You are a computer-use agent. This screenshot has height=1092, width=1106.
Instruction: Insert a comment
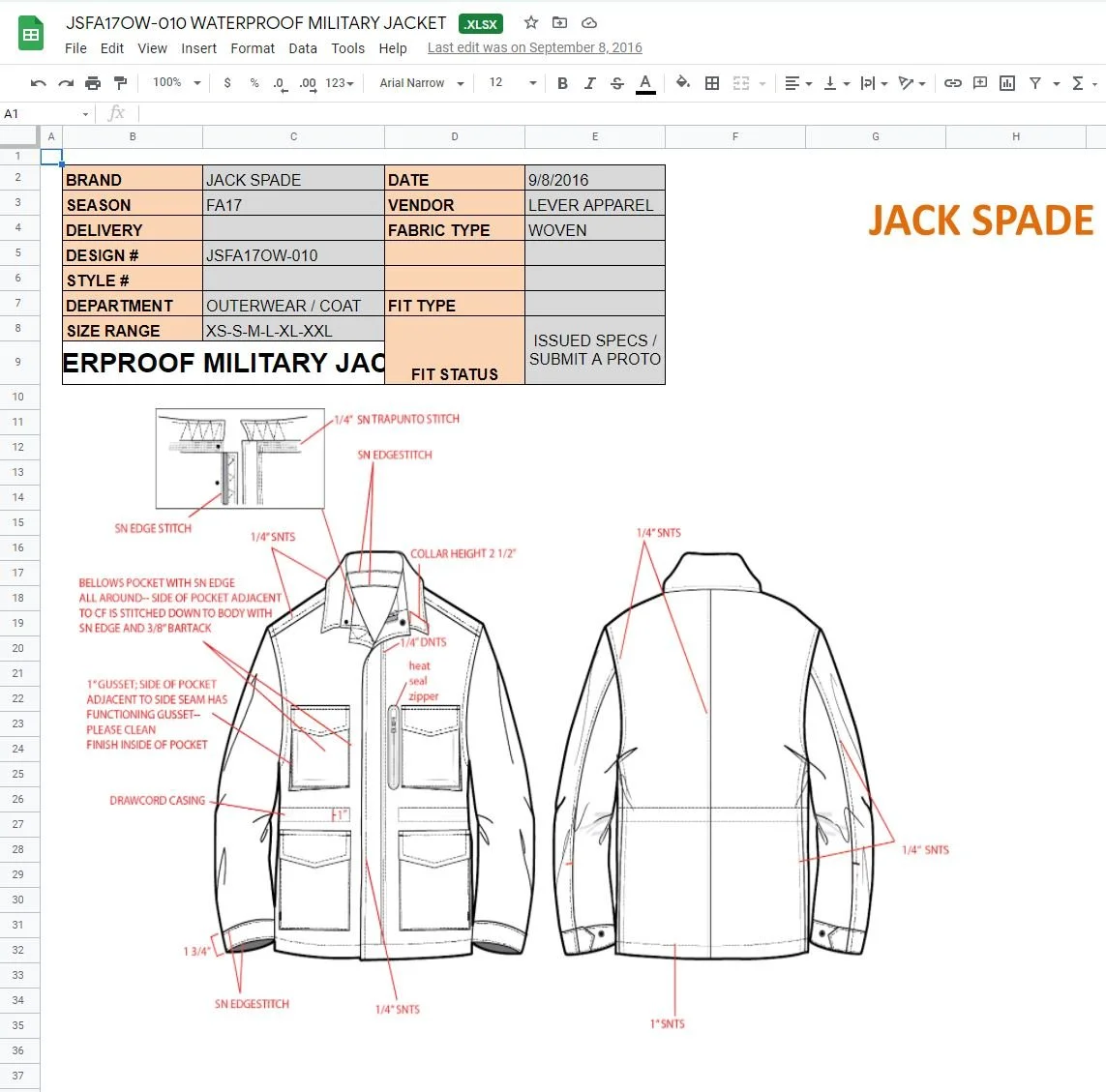(x=980, y=83)
